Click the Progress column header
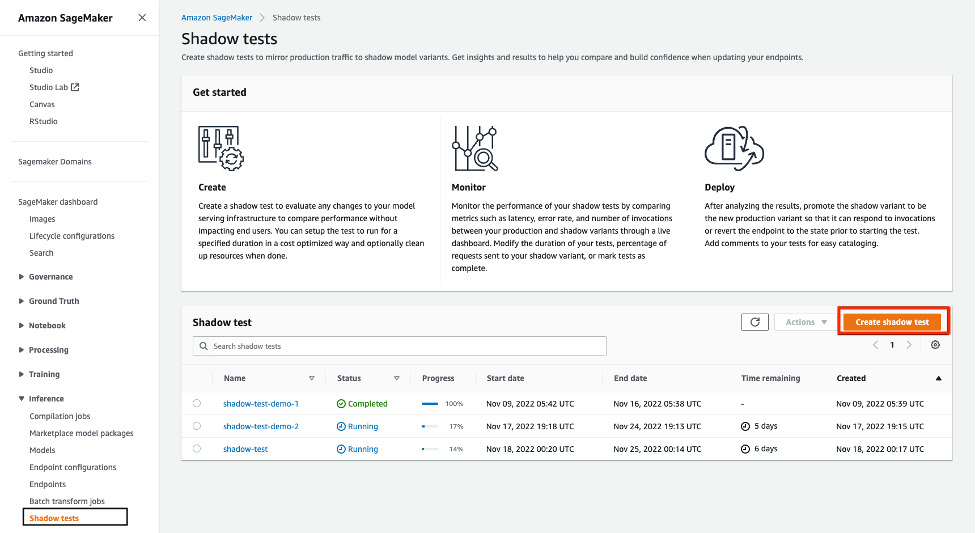Image resolution: width=977 pixels, height=533 pixels. 438,378
